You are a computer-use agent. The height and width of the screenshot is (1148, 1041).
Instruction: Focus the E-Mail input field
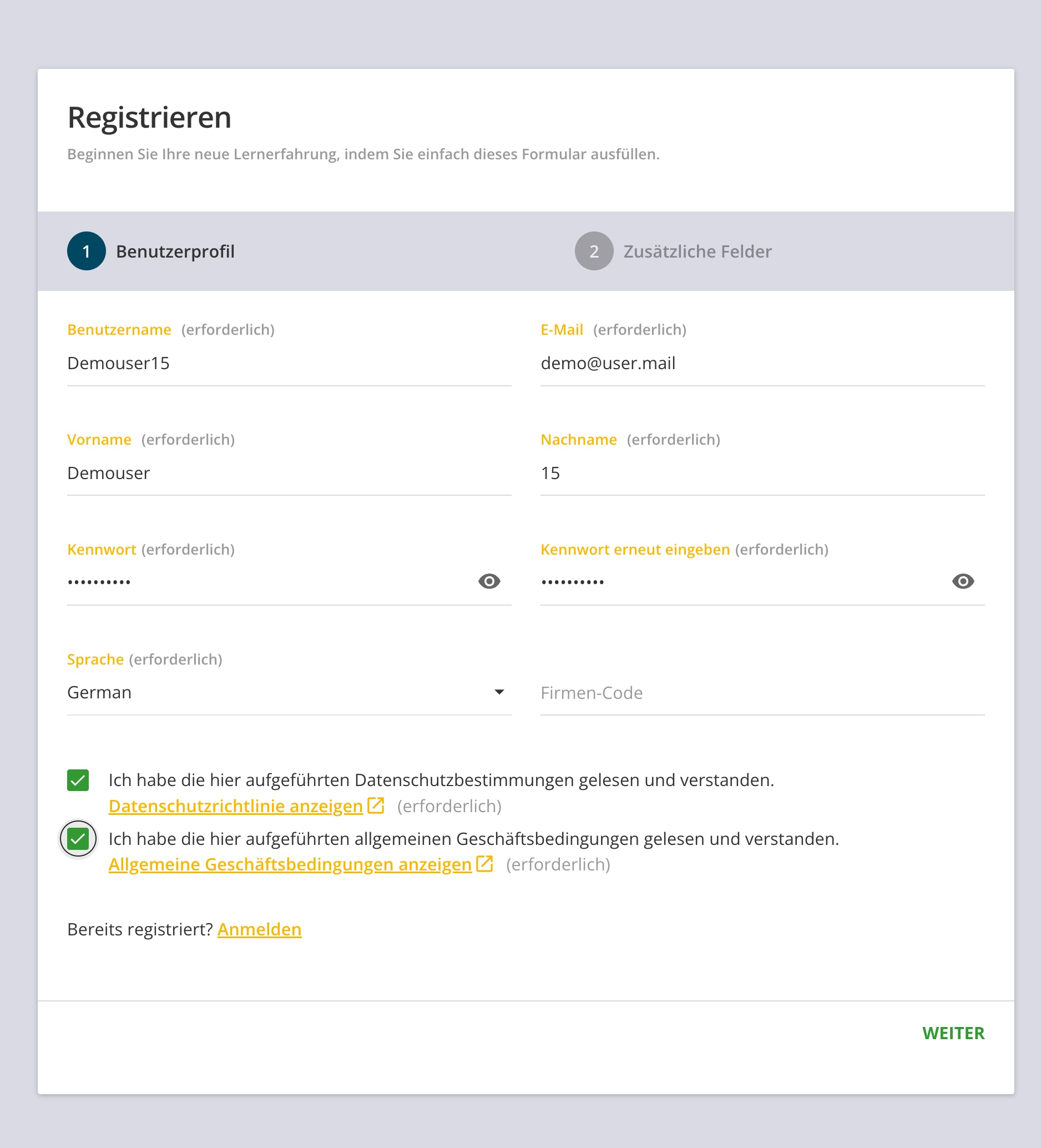pos(762,363)
